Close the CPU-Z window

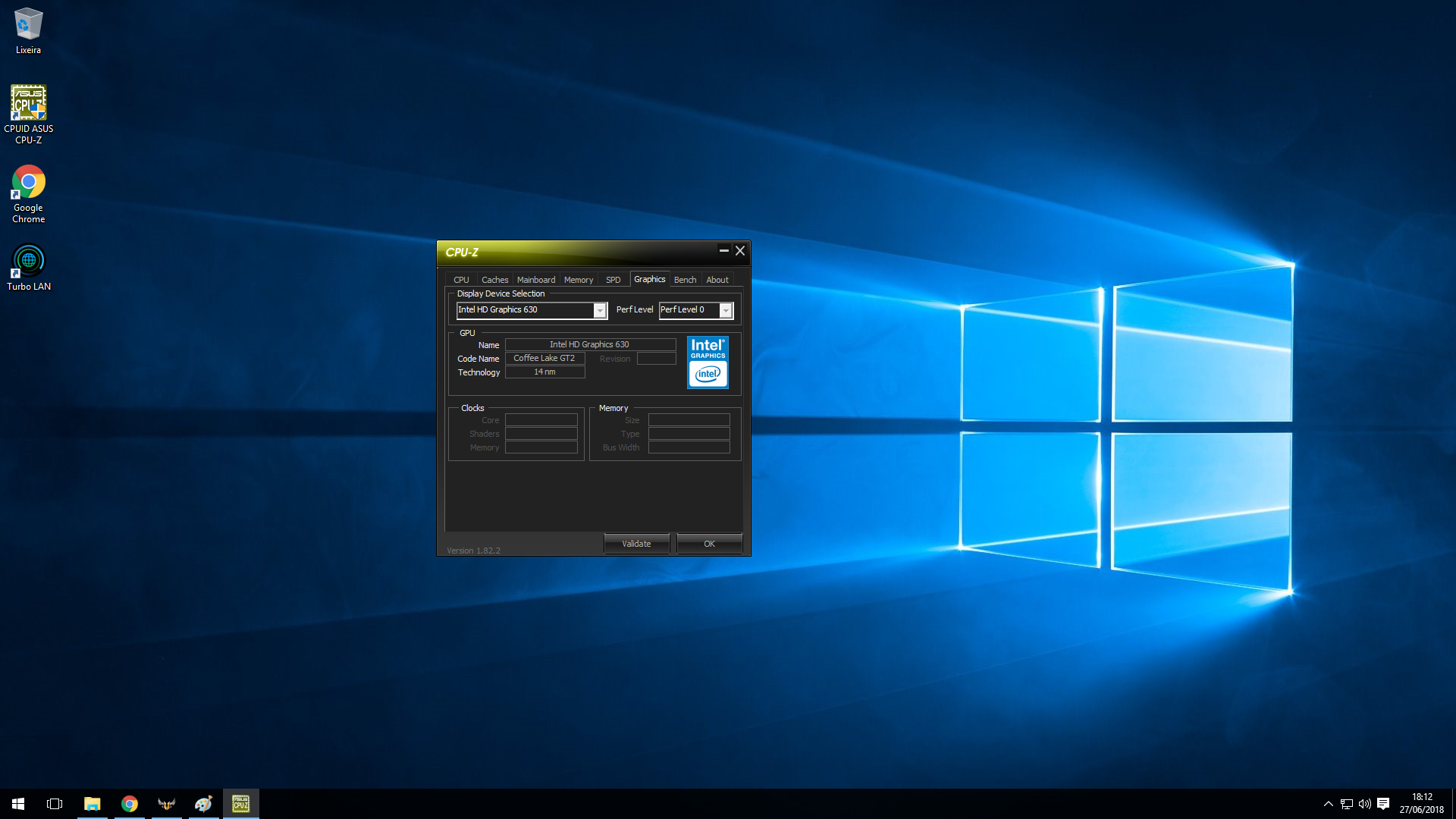740,250
